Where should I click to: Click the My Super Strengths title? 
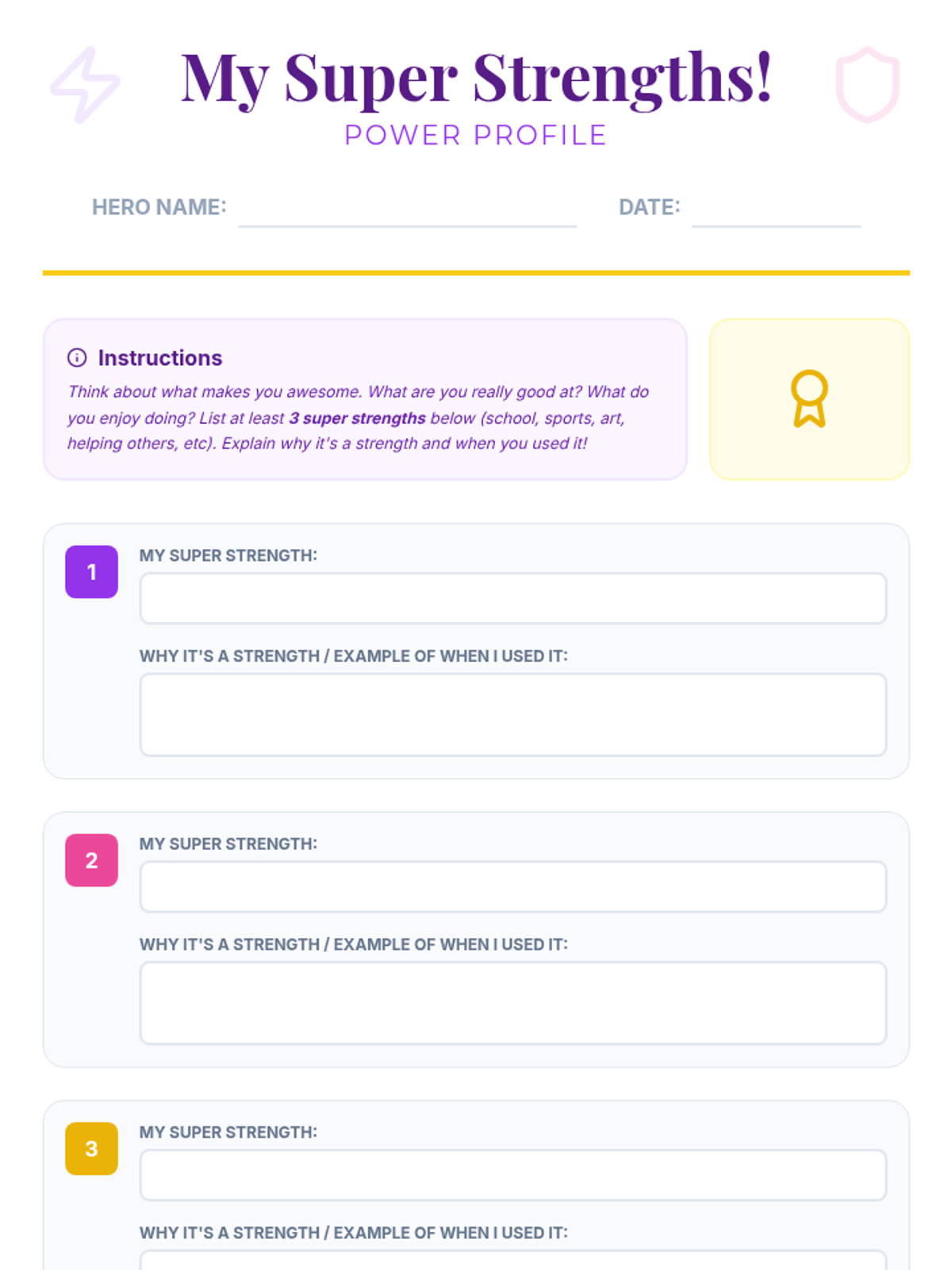coord(476,78)
